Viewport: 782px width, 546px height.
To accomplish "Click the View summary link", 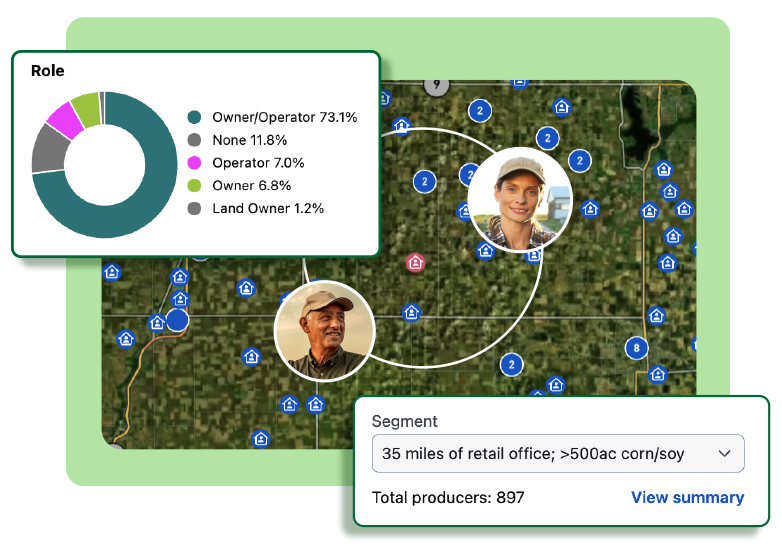I will point(687,497).
